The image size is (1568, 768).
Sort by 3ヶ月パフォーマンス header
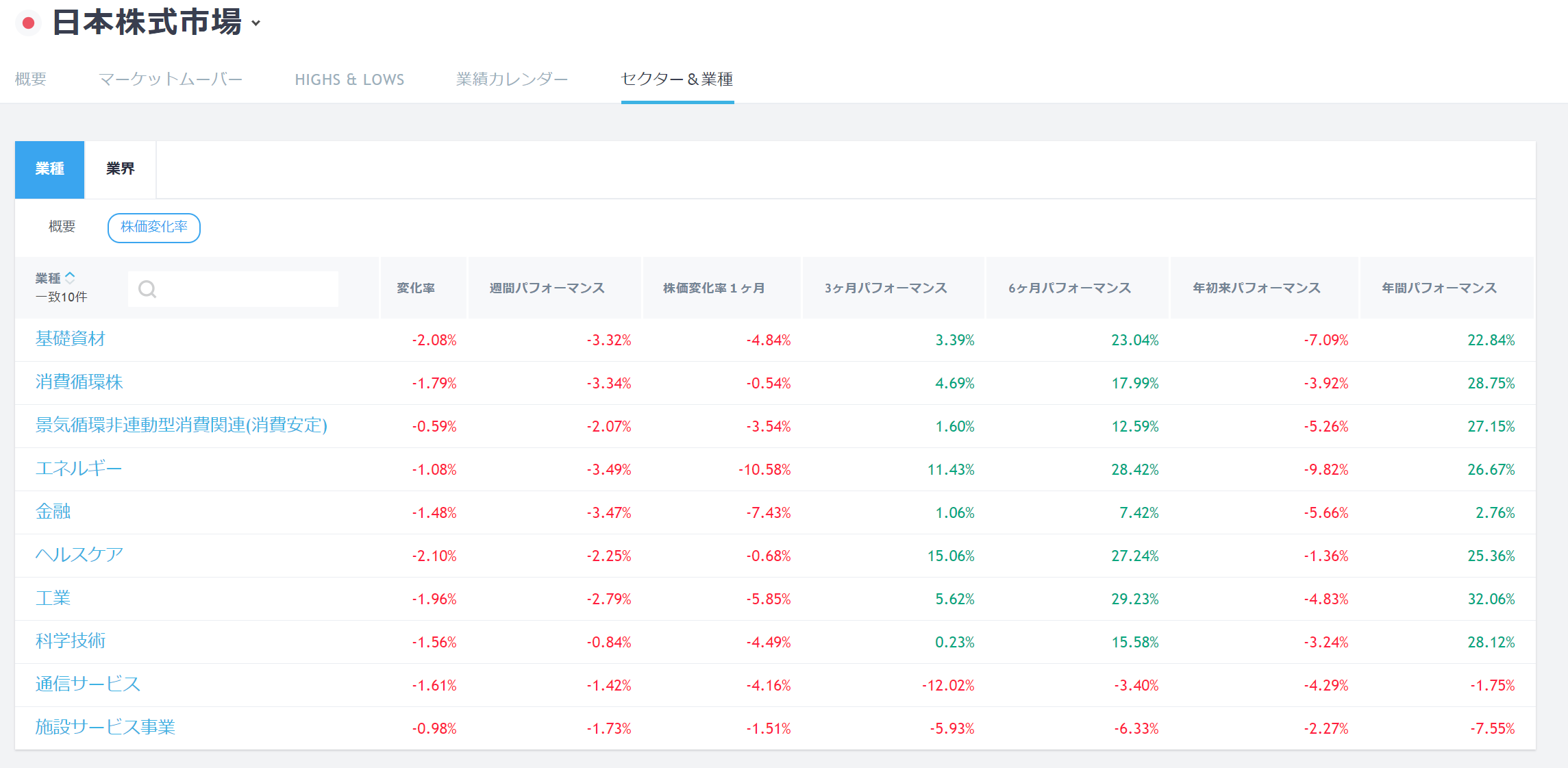886,288
